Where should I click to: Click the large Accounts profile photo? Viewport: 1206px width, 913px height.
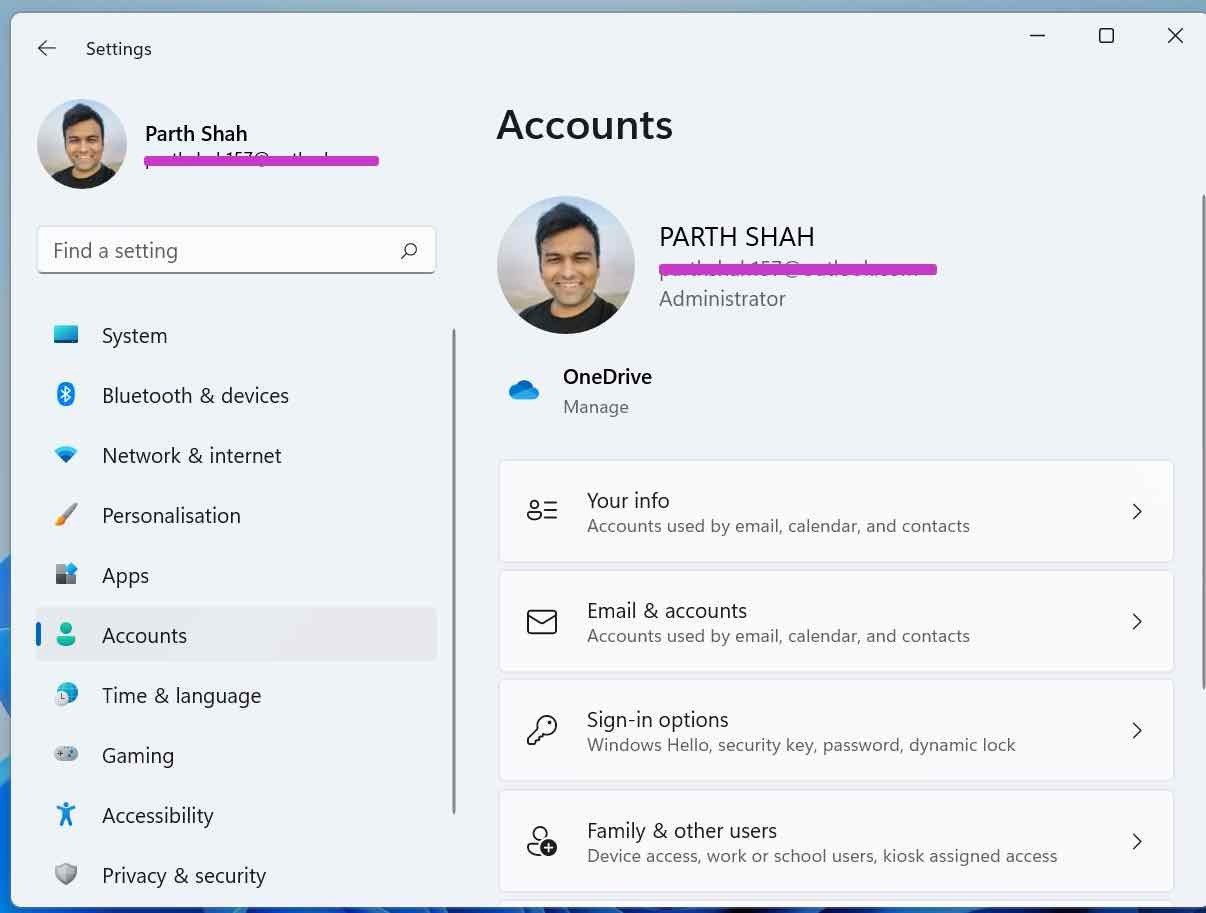[x=566, y=265]
